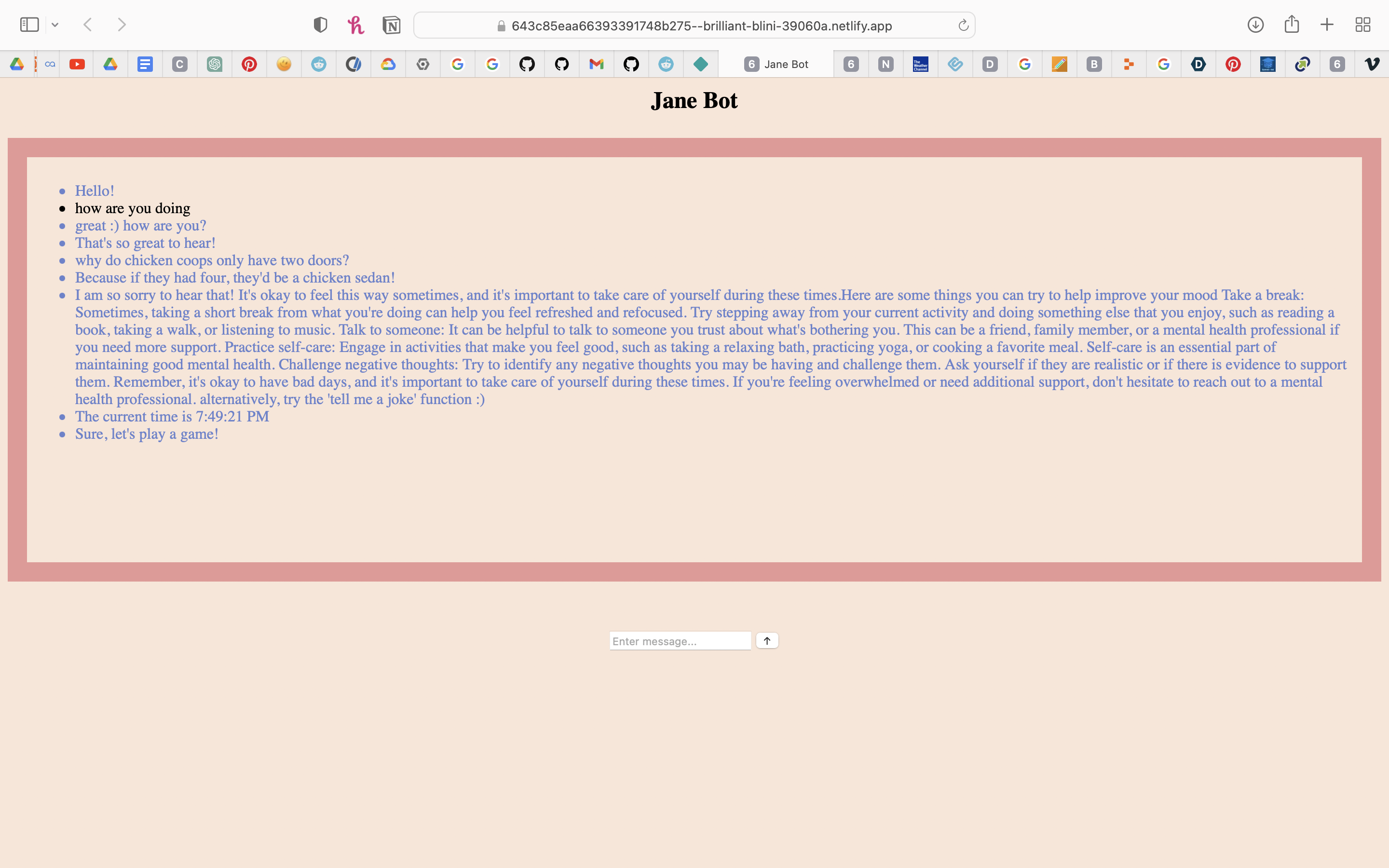Screen dimensions: 1389x868
Task: Go back with the back arrow
Action: tap(88, 25)
